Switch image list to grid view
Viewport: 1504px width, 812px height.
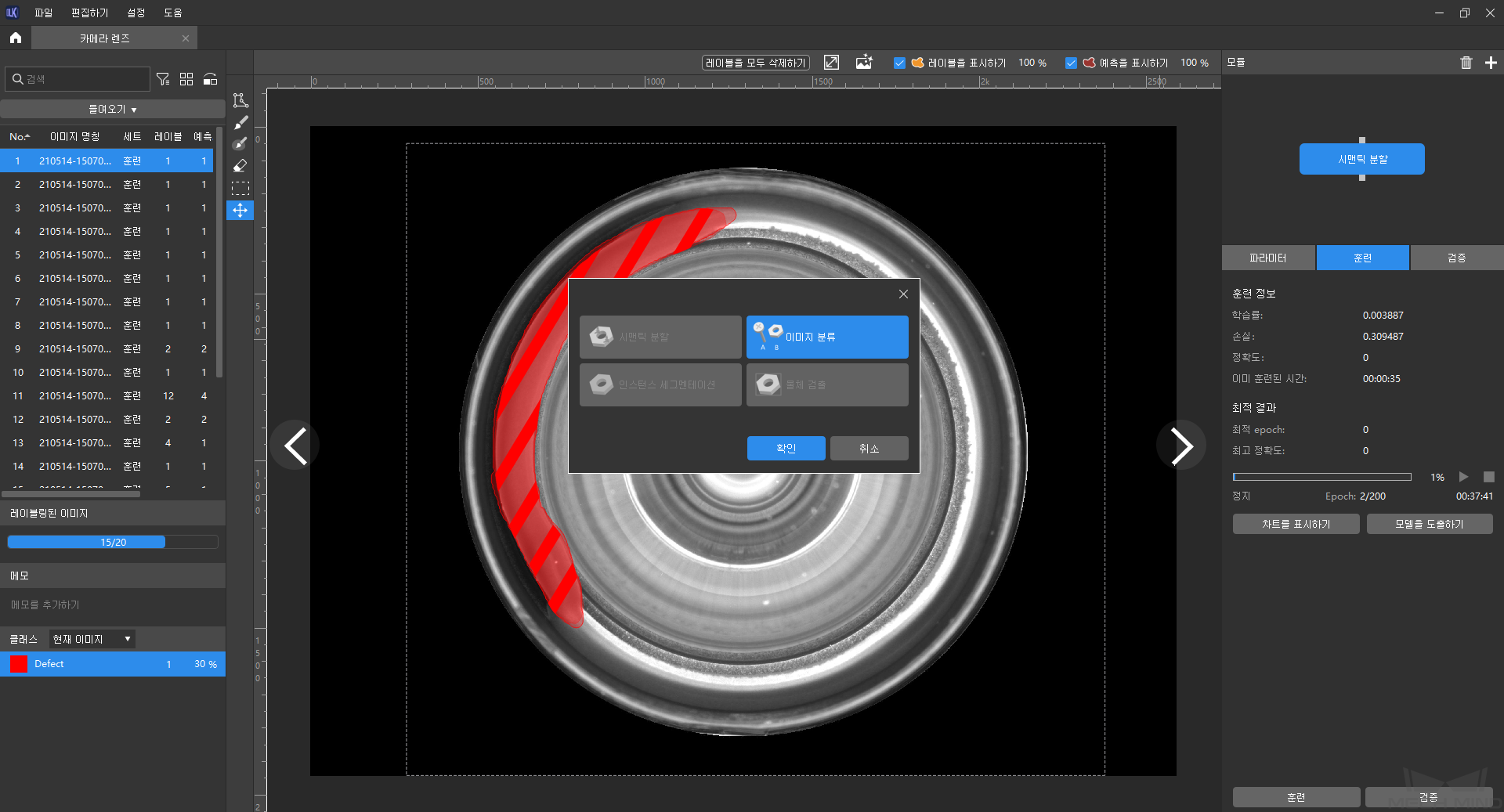click(186, 79)
